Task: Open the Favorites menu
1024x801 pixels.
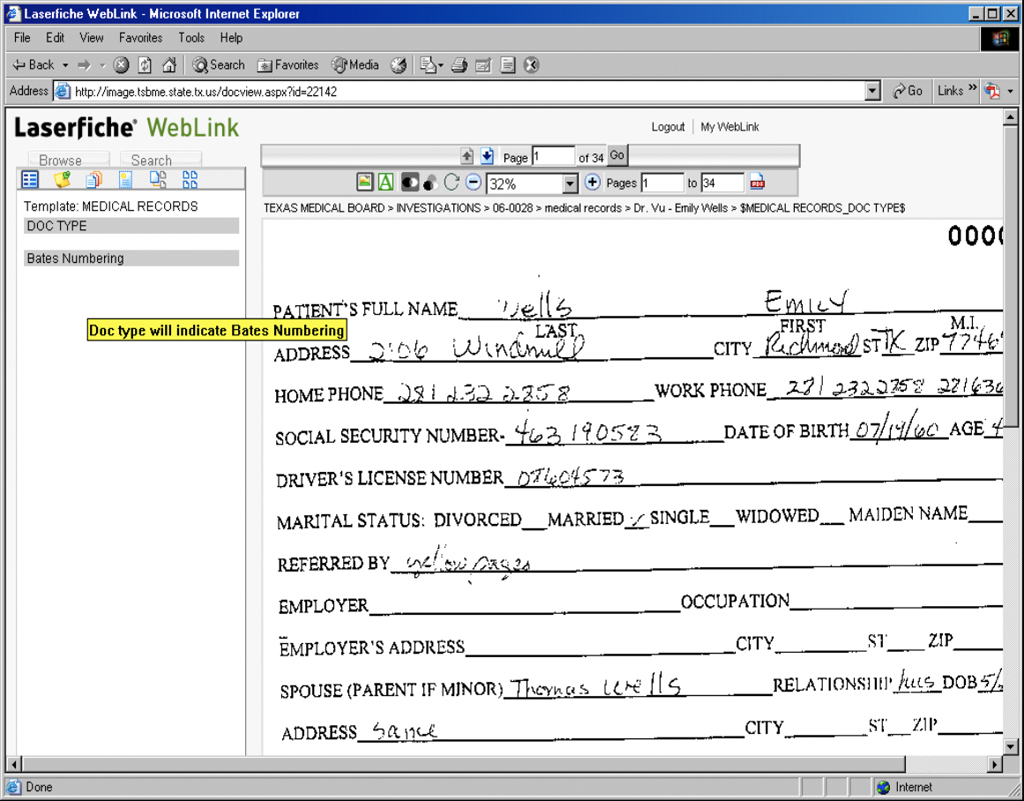Action: [140, 38]
